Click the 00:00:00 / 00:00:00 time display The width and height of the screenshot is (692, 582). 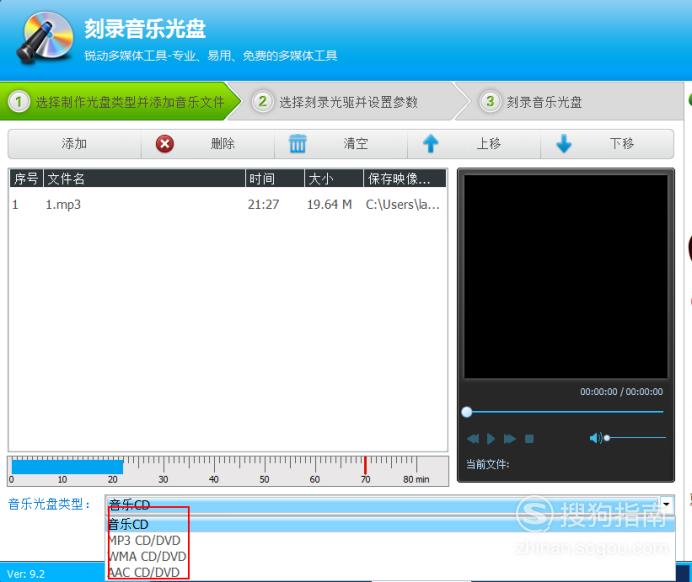(x=621, y=392)
